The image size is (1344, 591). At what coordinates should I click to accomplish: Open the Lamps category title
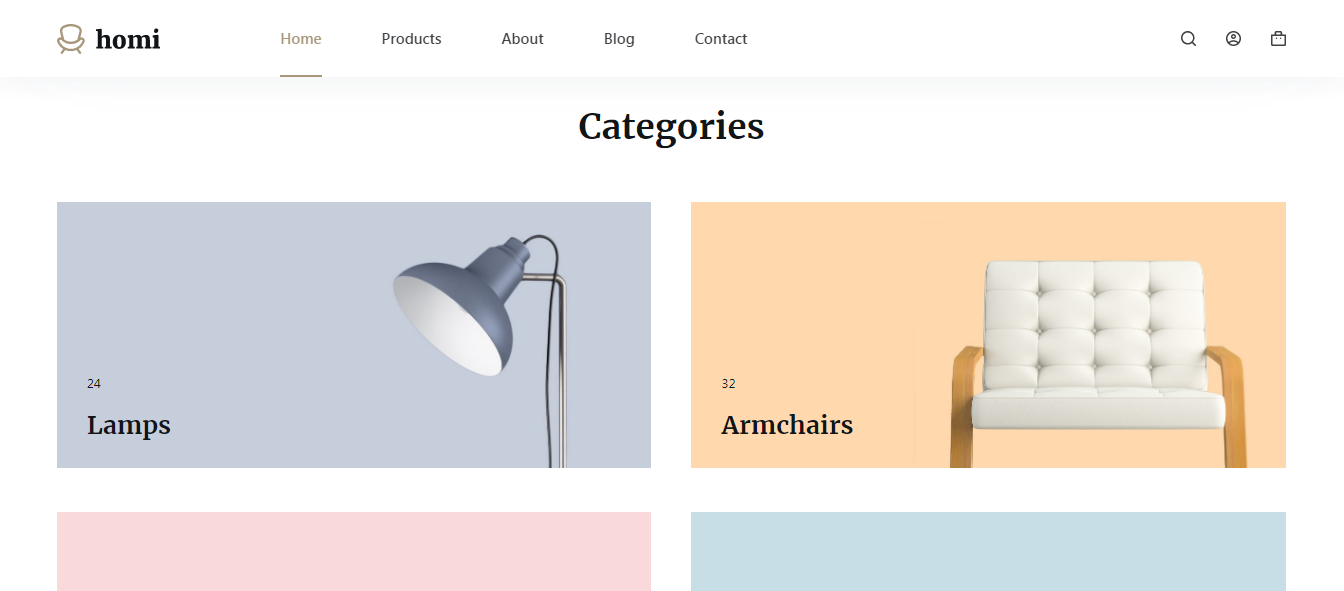[x=129, y=425]
